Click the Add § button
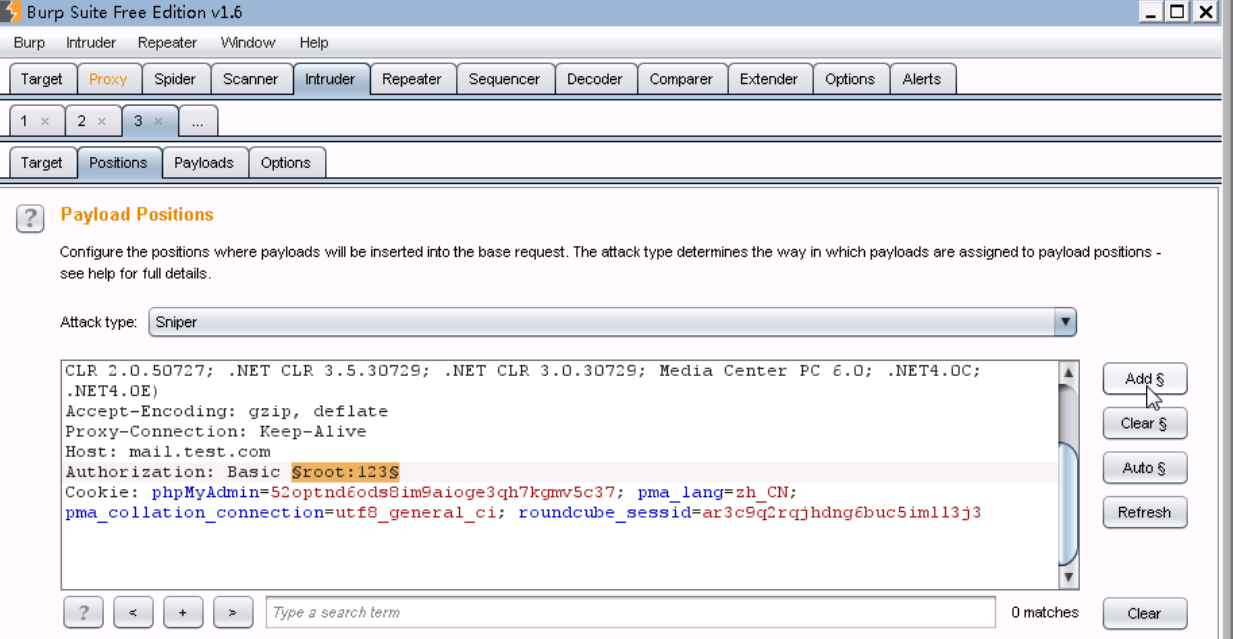Screen dimensions: 1233x639 tap(1145, 379)
